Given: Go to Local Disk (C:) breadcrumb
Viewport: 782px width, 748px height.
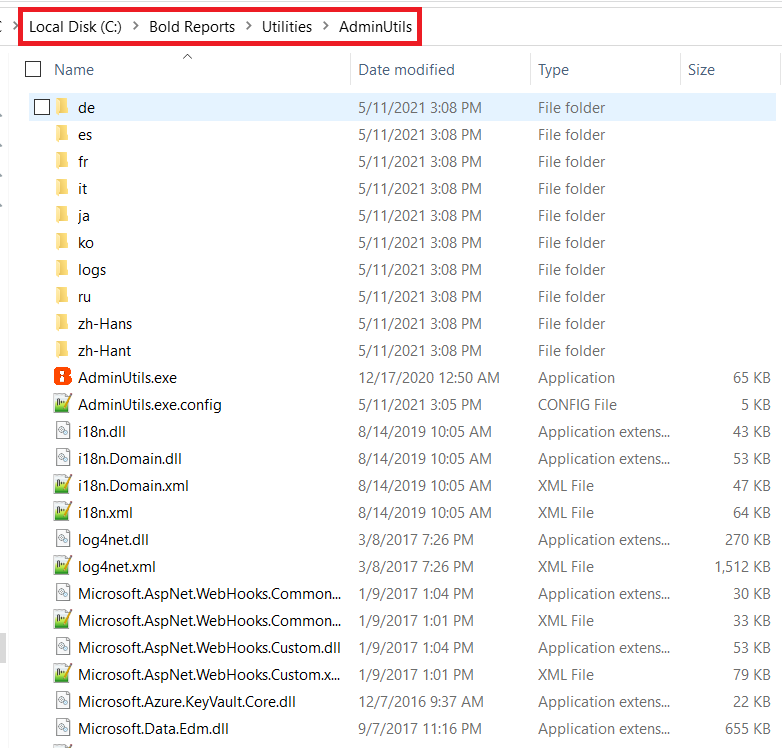Looking at the screenshot, I should pos(75,26).
